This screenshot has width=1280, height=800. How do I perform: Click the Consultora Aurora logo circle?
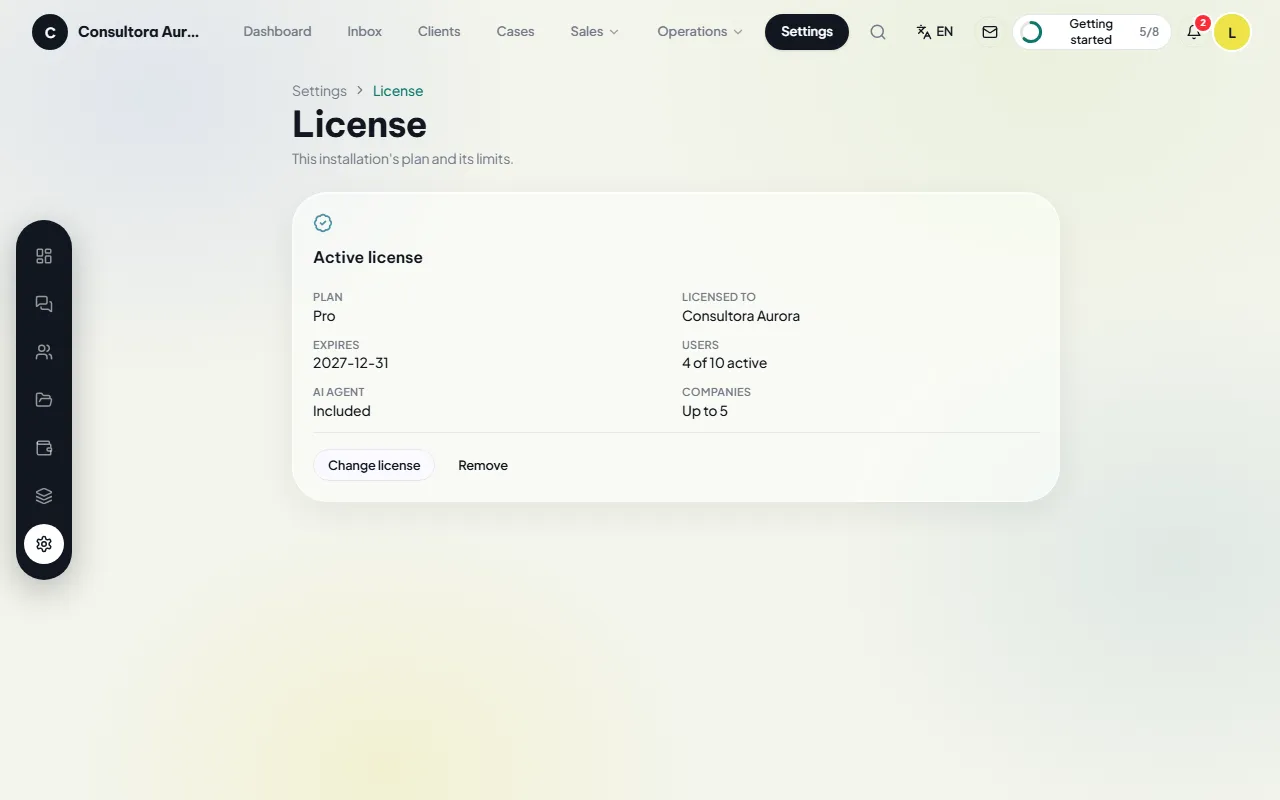click(50, 32)
